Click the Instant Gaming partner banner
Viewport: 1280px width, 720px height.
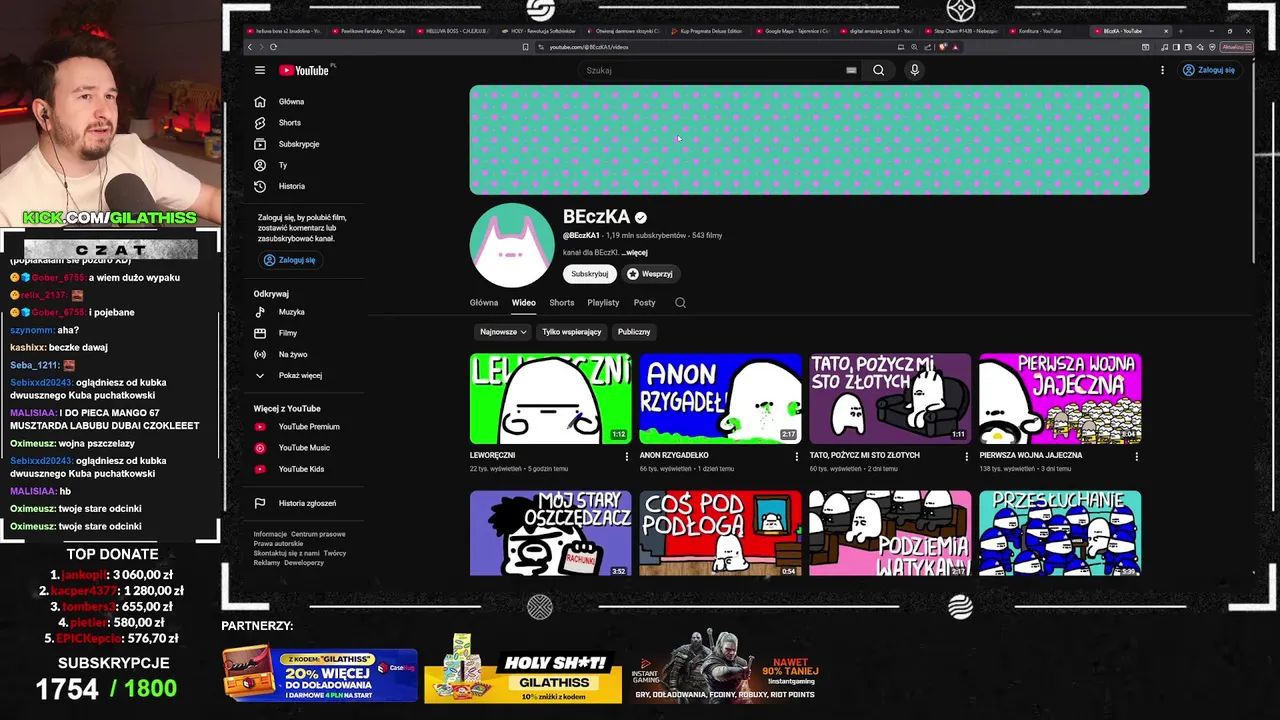click(x=725, y=668)
